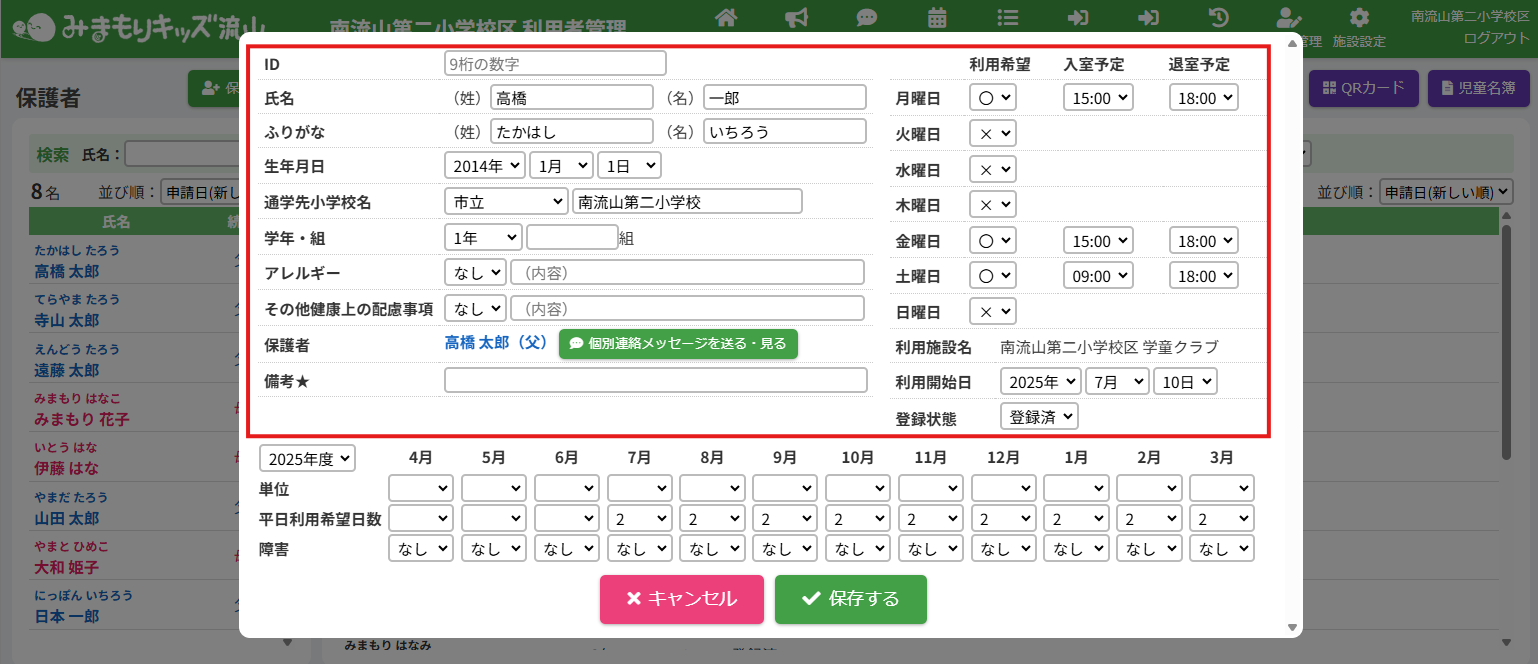Image resolution: width=1538 pixels, height=664 pixels.
Task: Click the ログアウト link
Action: pyautogui.click(x=1496, y=38)
